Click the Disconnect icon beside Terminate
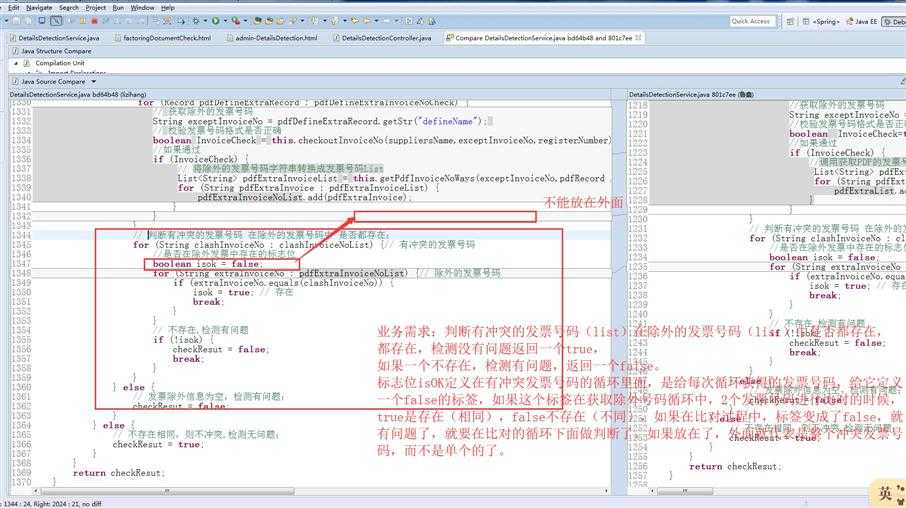Screen dimensions: 906x508 pos(105,21)
